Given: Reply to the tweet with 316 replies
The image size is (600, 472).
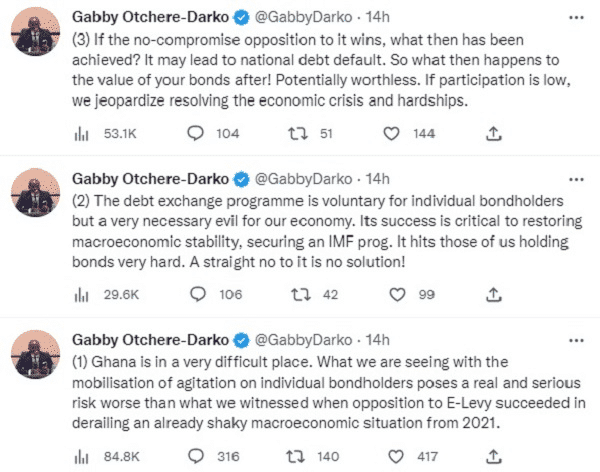Looking at the screenshot, I should 198,456.
